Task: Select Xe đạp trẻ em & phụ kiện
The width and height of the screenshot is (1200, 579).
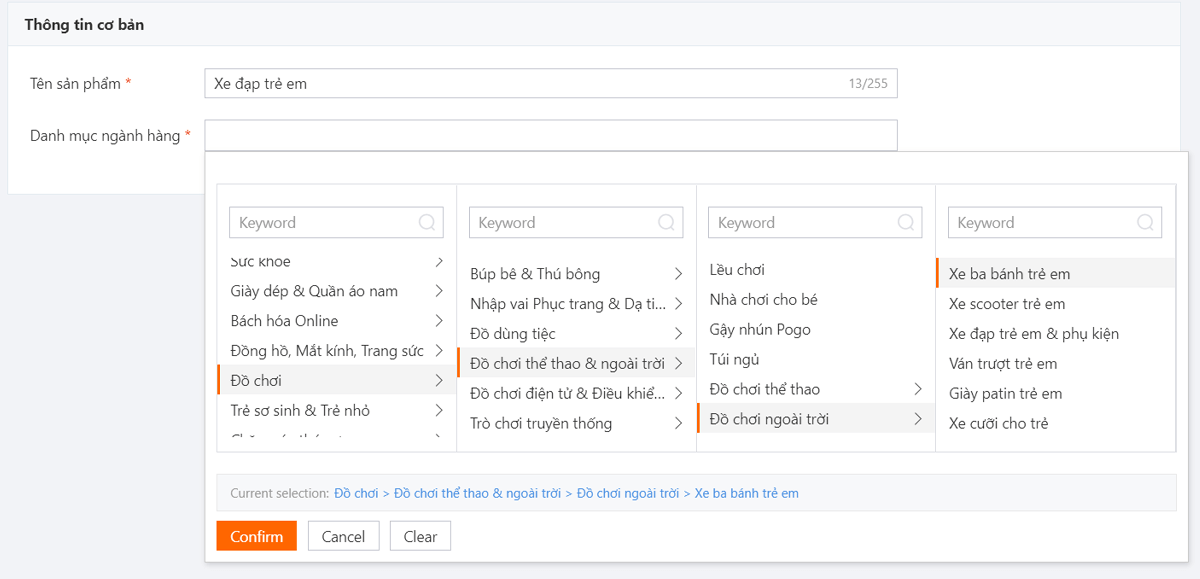Action: [1033, 334]
